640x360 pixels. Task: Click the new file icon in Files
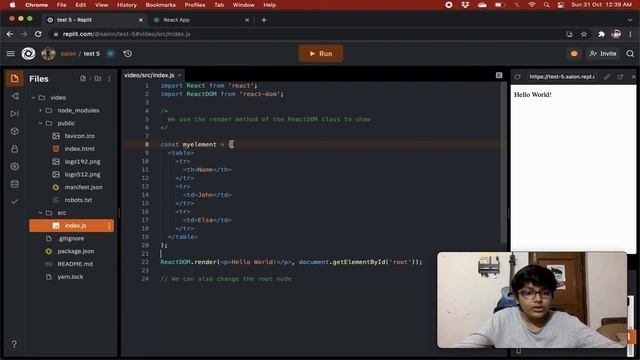[x=83, y=78]
